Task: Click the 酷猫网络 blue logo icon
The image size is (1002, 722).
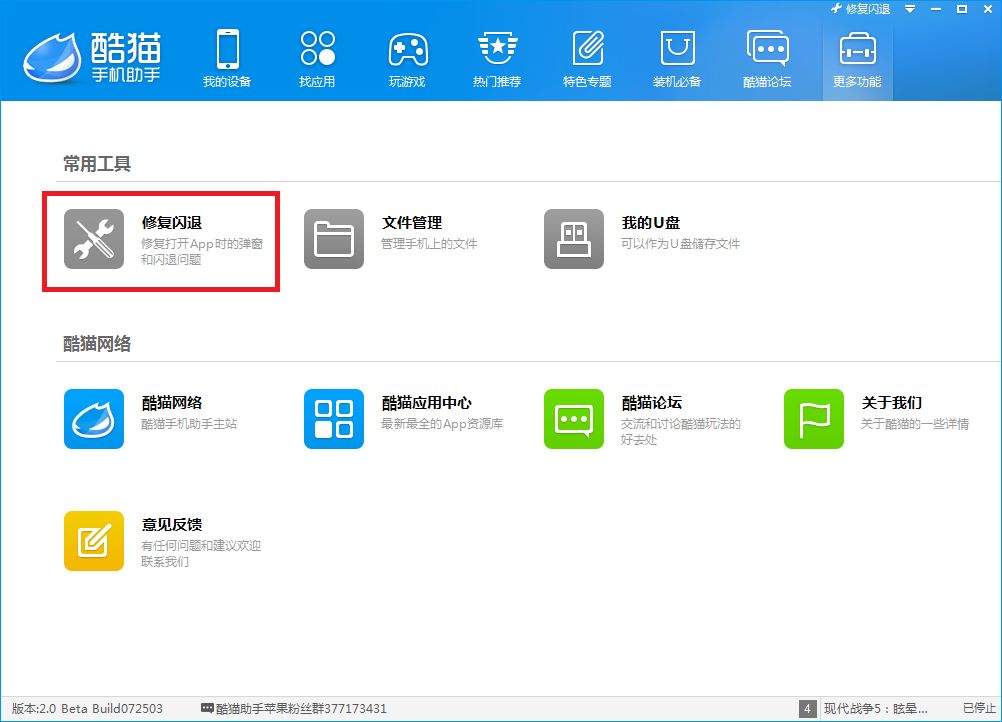Action: tap(94, 419)
